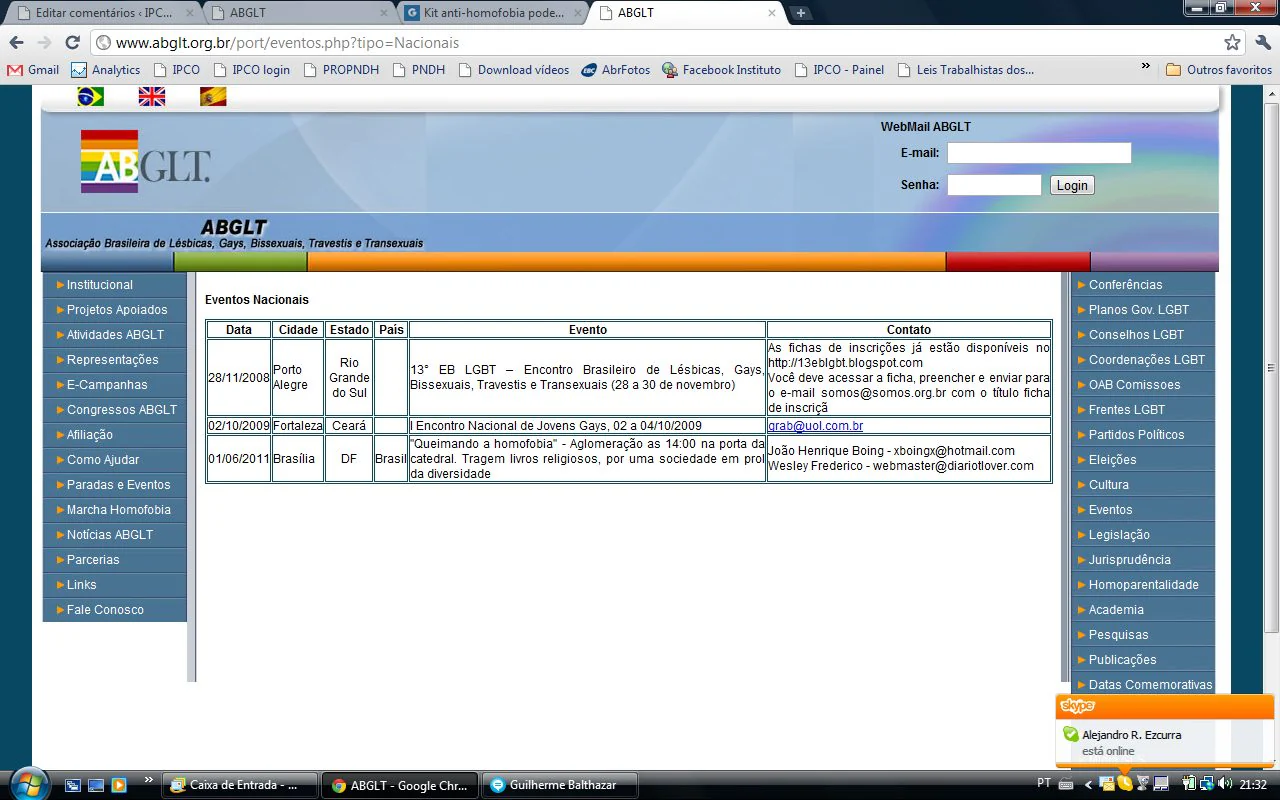Switch to Editar comentários tab

pyautogui.click(x=104, y=13)
